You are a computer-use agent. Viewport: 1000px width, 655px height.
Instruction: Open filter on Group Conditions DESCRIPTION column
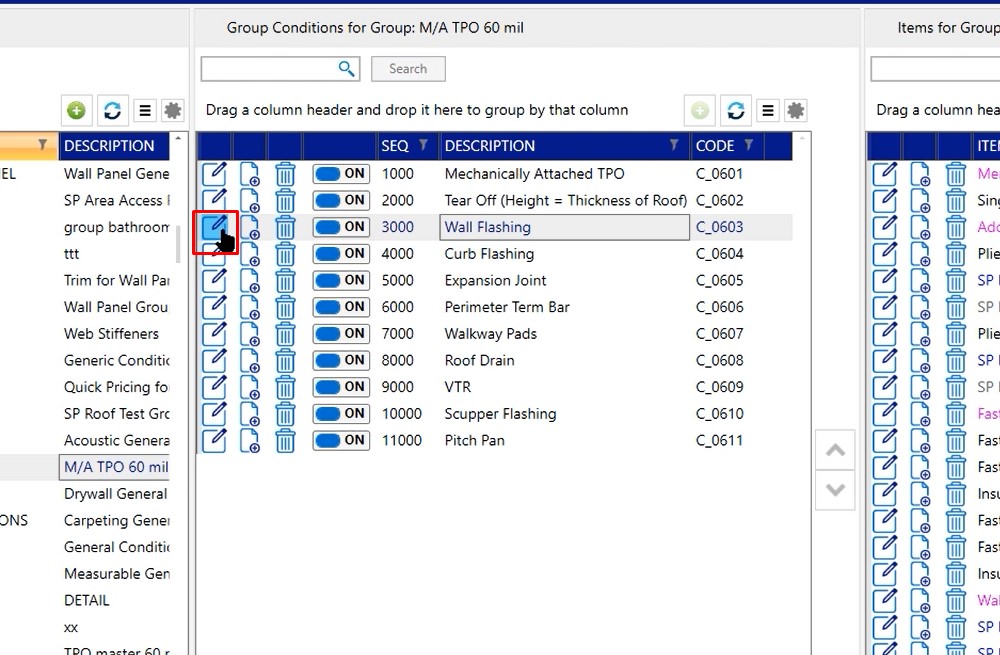click(x=675, y=146)
